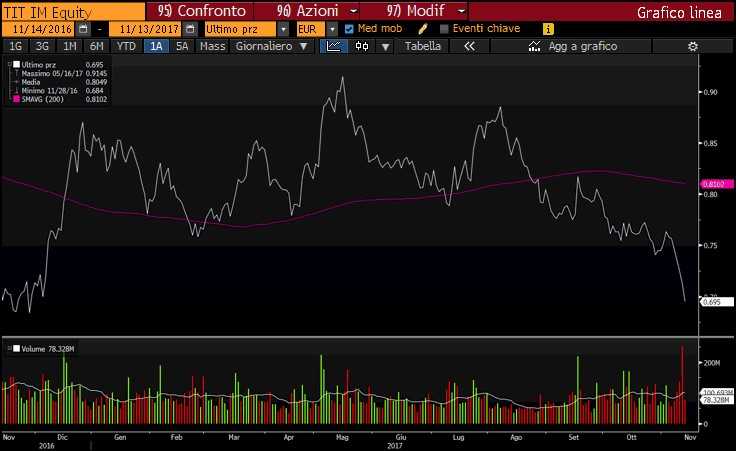Select the 1M range tab
736x451 pixels.
pyautogui.click(x=69, y=46)
